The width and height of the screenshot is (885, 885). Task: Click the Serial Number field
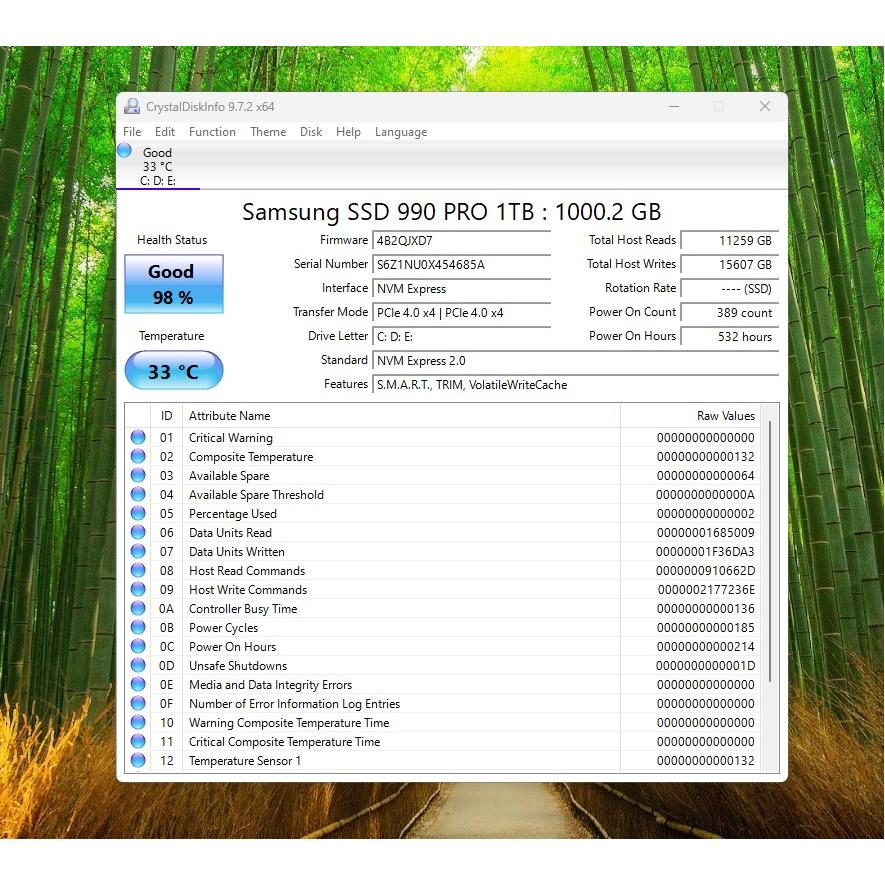(x=461, y=265)
